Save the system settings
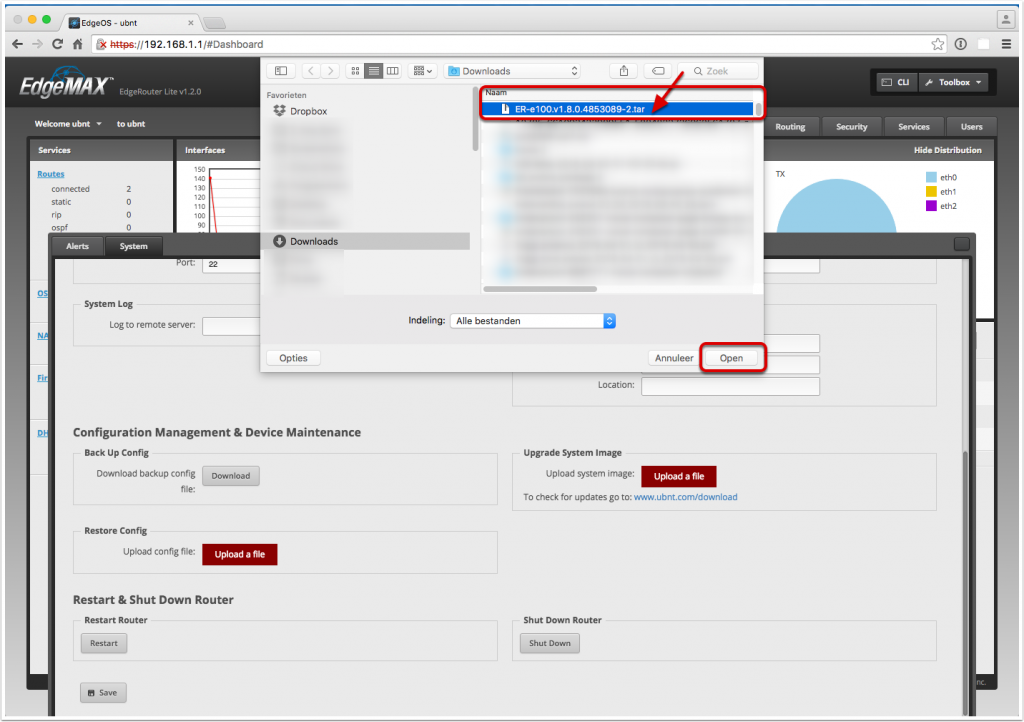 point(103,693)
